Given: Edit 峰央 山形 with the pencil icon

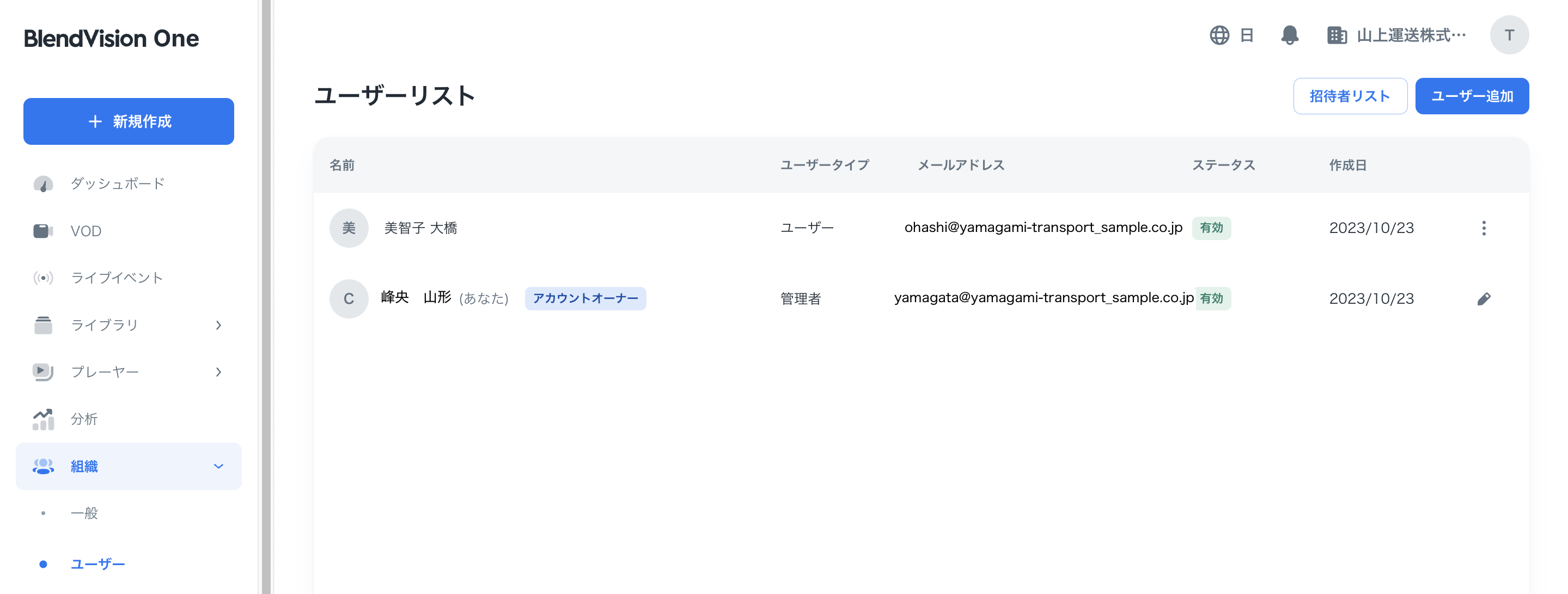Looking at the screenshot, I should click(1484, 298).
